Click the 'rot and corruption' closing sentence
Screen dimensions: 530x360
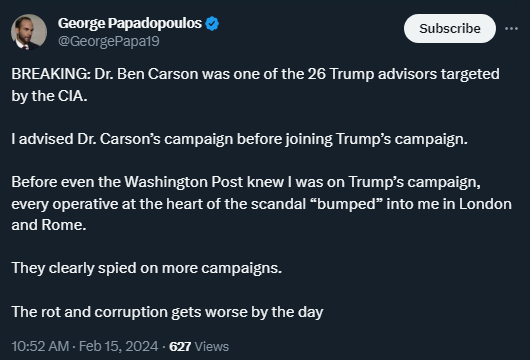tap(167, 312)
